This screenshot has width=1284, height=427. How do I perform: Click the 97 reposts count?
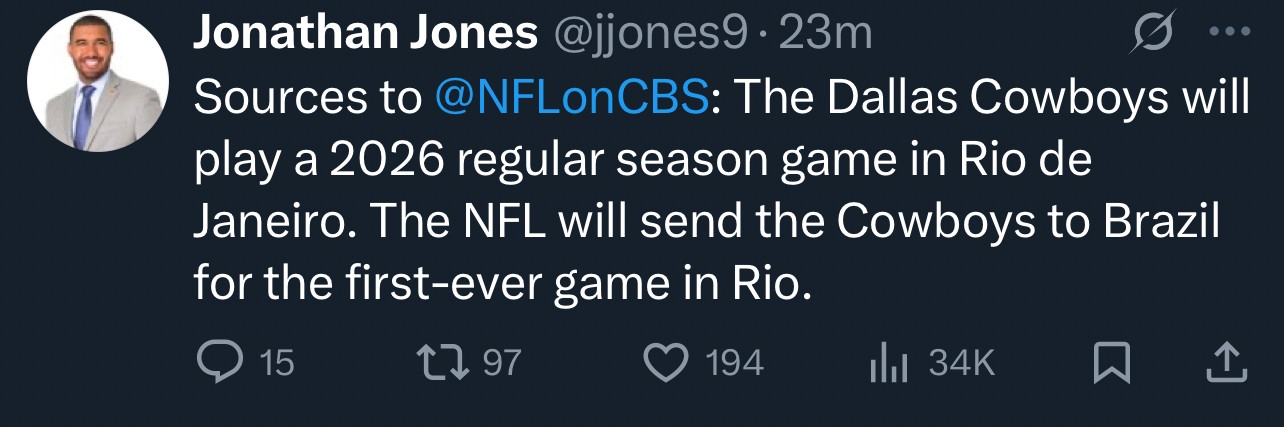pyautogui.click(x=502, y=363)
